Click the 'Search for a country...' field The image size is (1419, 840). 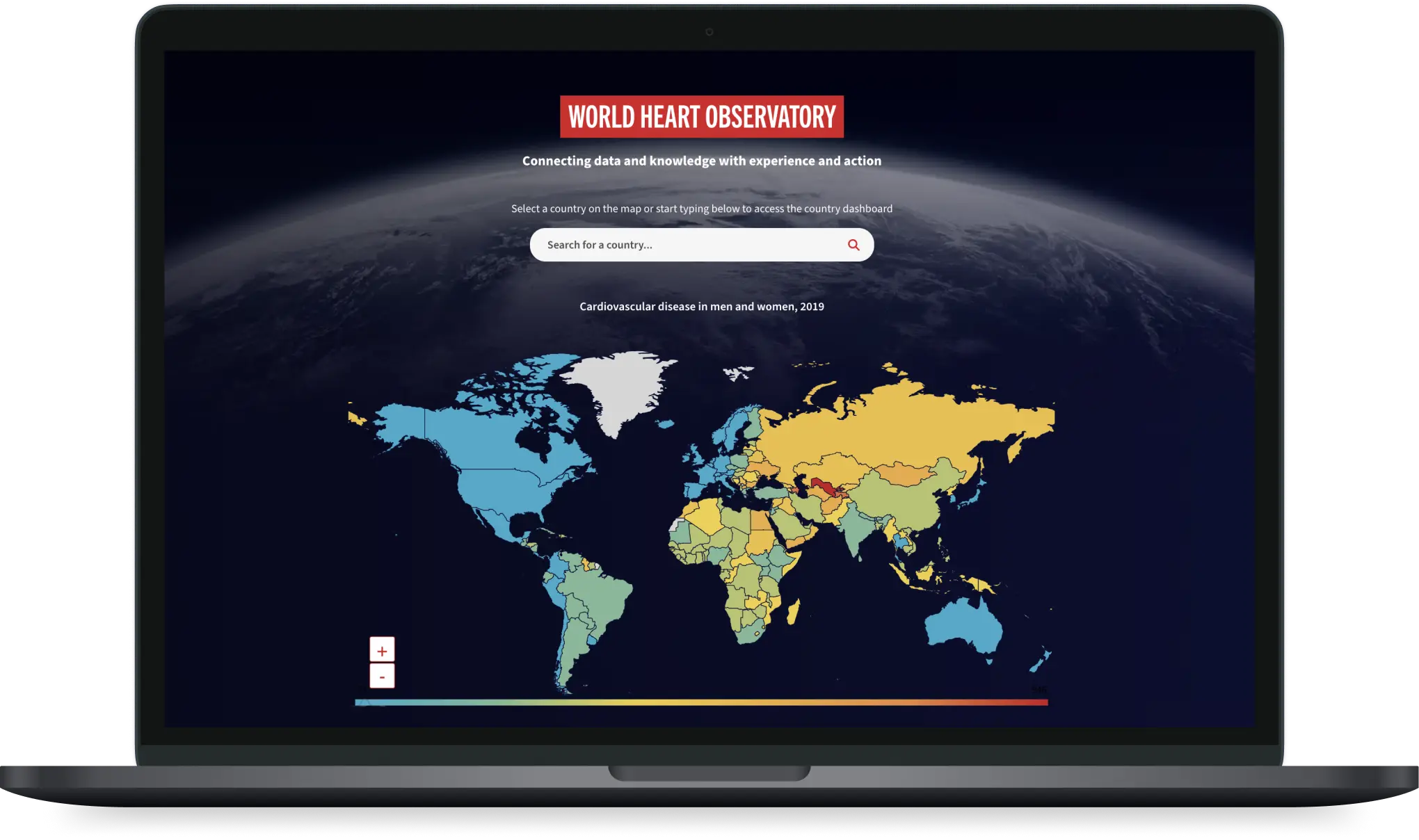coord(701,245)
